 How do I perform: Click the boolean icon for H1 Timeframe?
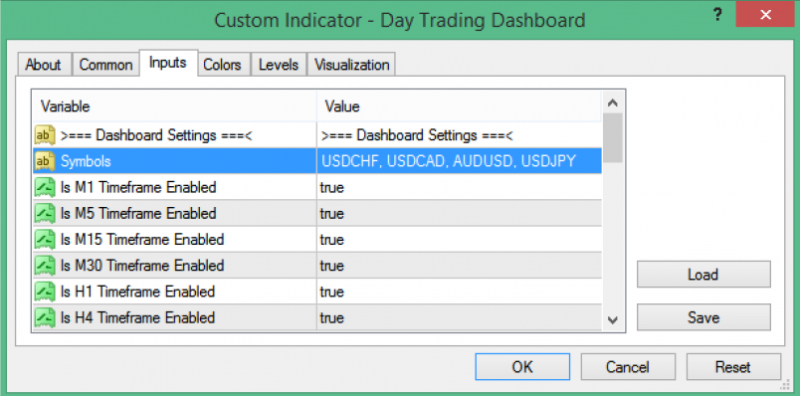point(45,291)
